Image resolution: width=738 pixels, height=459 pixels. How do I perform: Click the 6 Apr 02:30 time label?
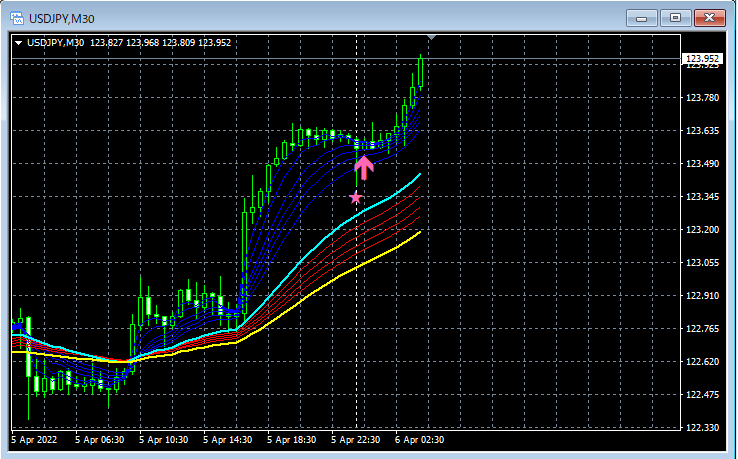[420, 440]
